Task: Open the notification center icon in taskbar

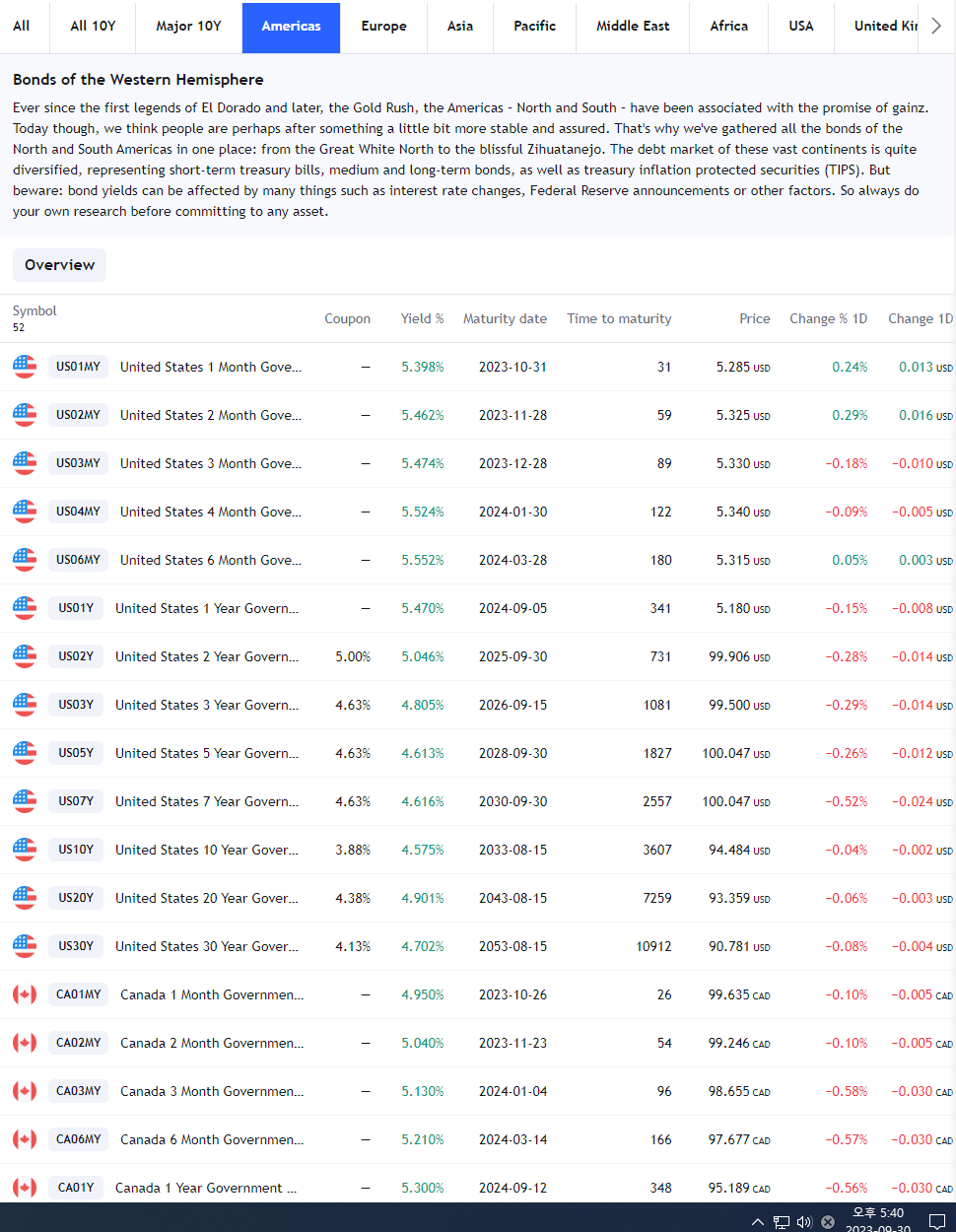Action: [x=937, y=1222]
